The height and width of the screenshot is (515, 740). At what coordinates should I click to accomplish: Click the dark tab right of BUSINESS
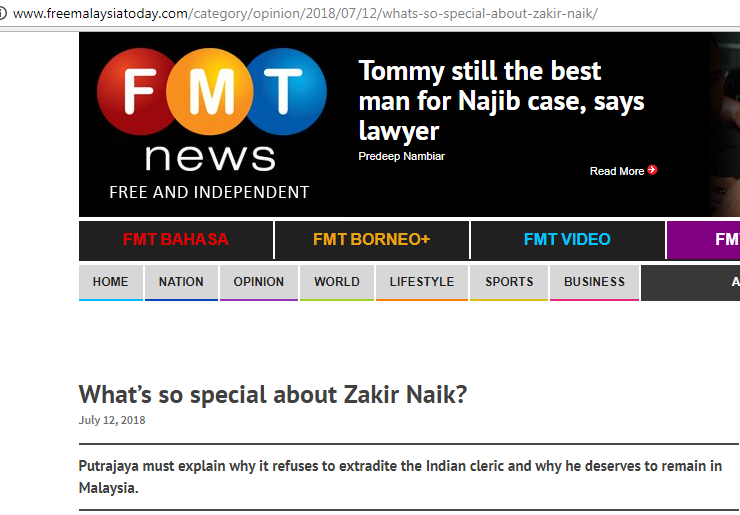[690, 282]
